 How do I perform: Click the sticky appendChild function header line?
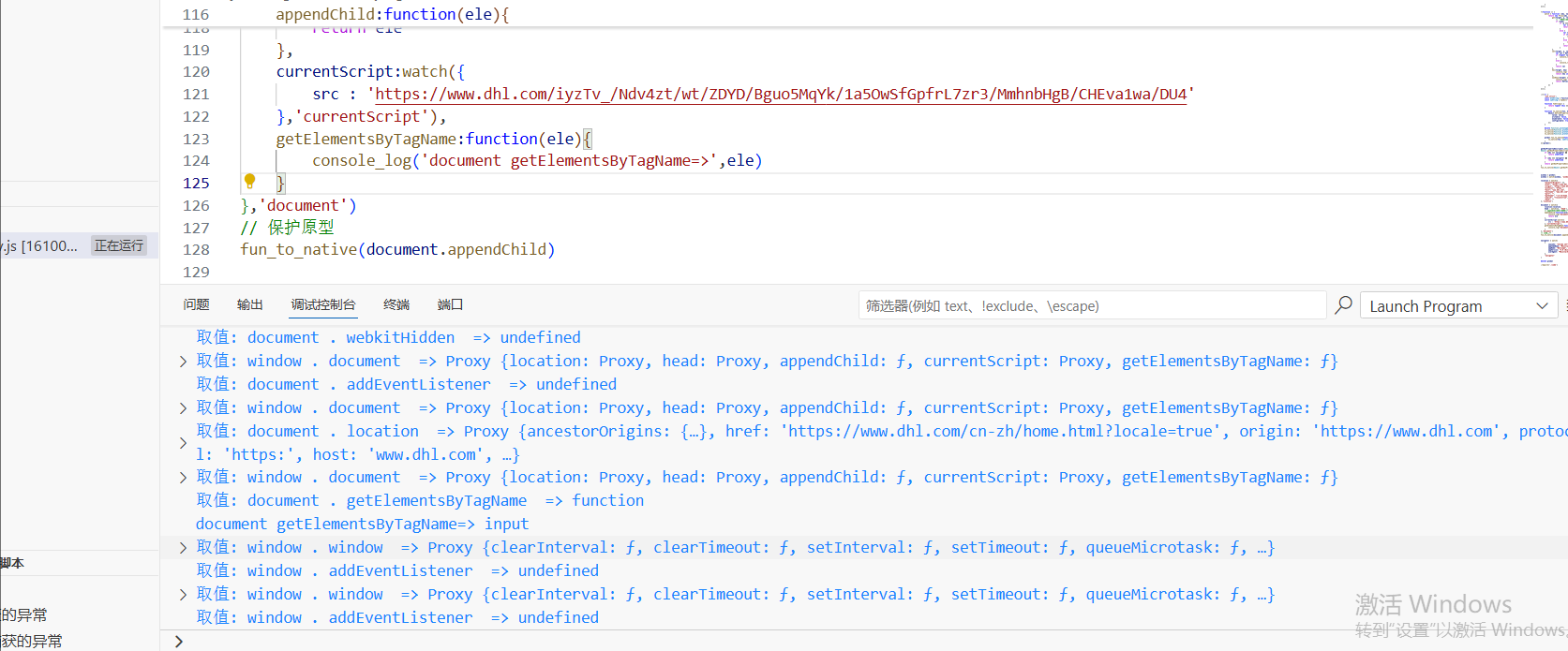[x=392, y=14]
